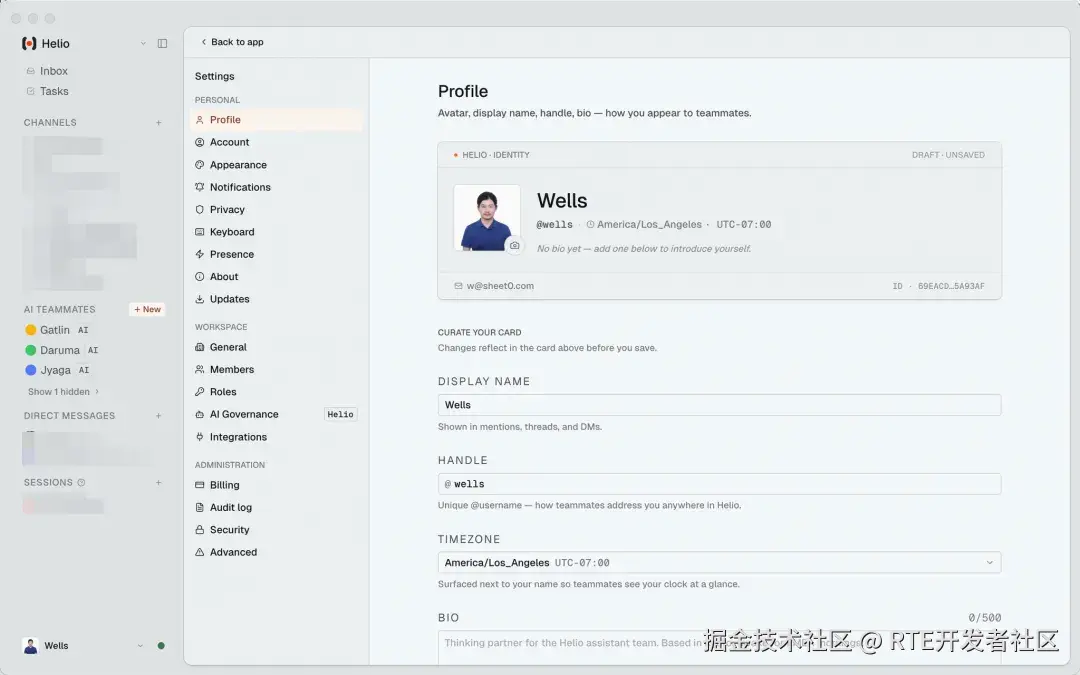Click the Integrations plug icon
Image resolution: width=1080 pixels, height=675 pixels.
pyautogui.click(x=200, y=437)
